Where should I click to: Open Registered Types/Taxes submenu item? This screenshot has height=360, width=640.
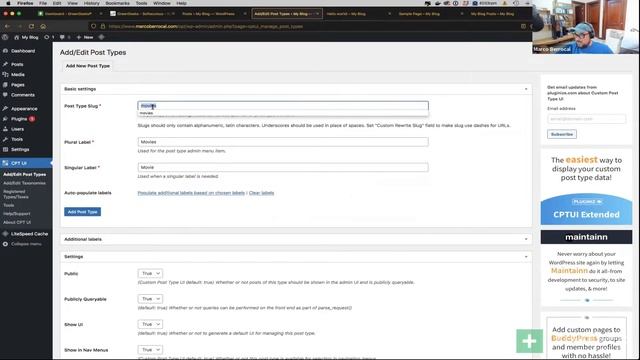point(16,194)
